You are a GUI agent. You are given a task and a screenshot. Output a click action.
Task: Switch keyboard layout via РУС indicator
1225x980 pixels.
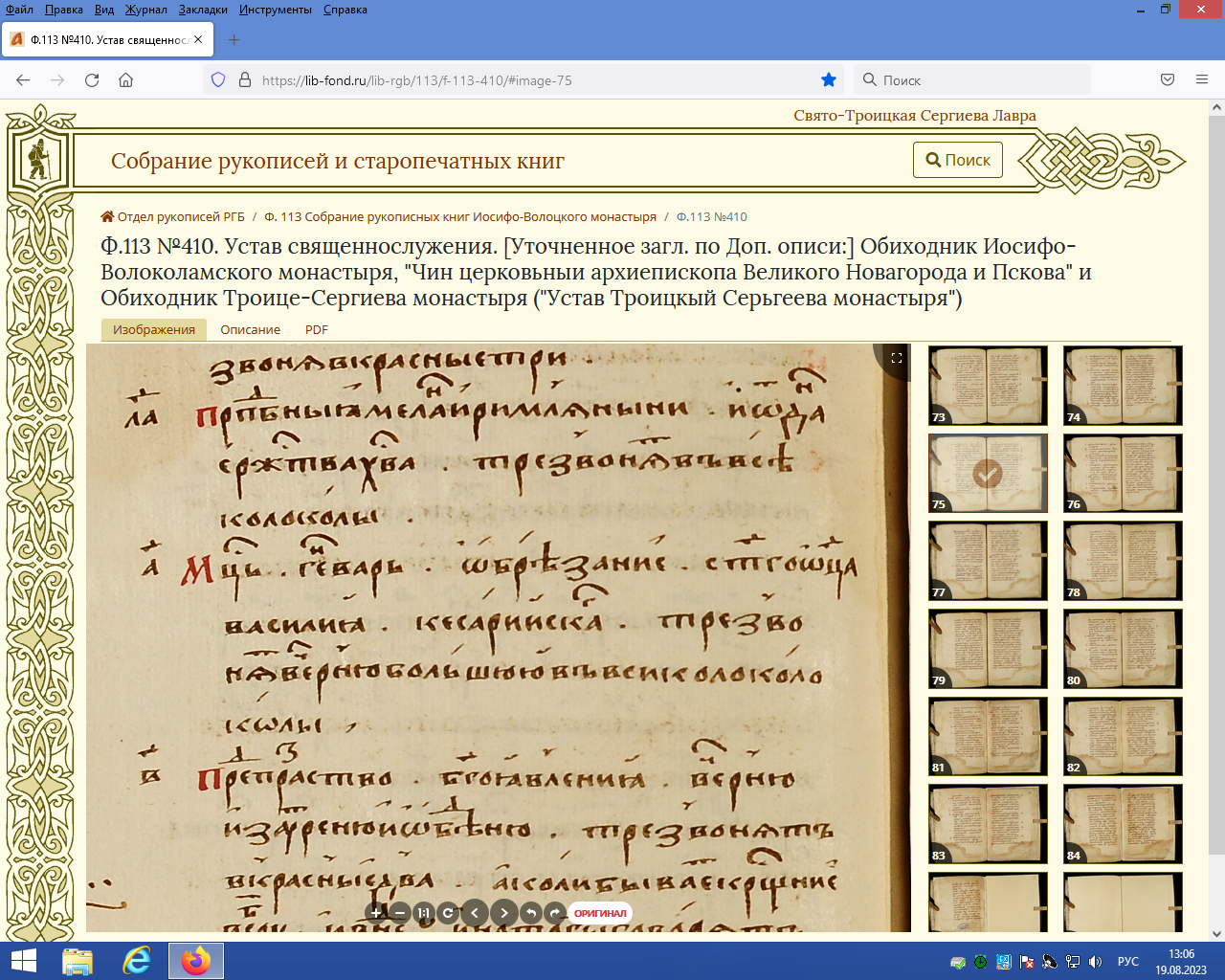click(x=1127, y=962)
